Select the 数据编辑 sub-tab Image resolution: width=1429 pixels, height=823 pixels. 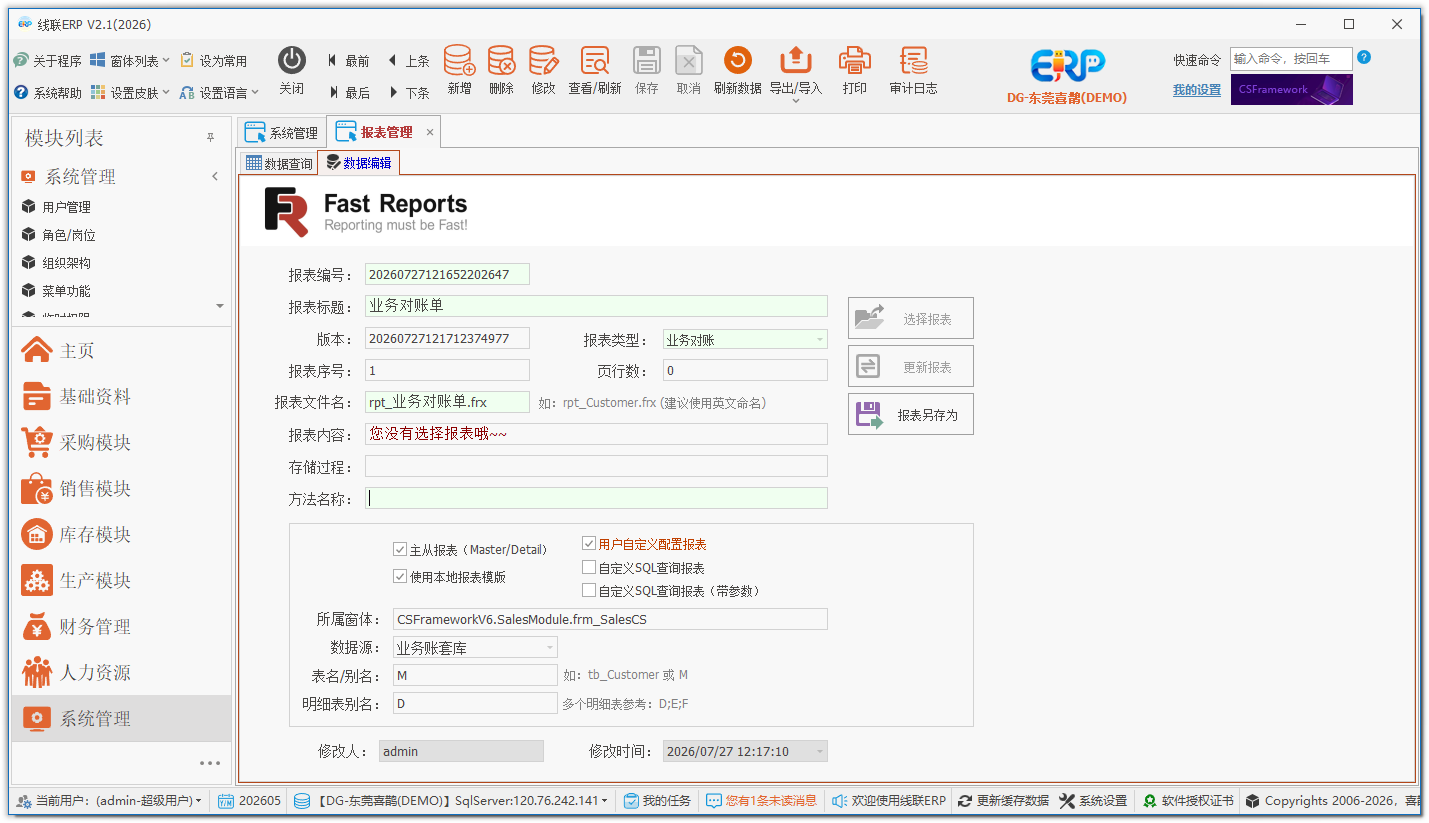click(358, 163)
